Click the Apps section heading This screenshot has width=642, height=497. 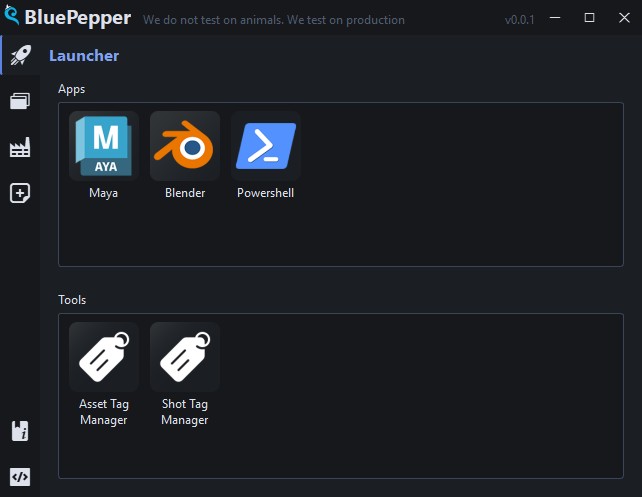[x=72, y=89]
